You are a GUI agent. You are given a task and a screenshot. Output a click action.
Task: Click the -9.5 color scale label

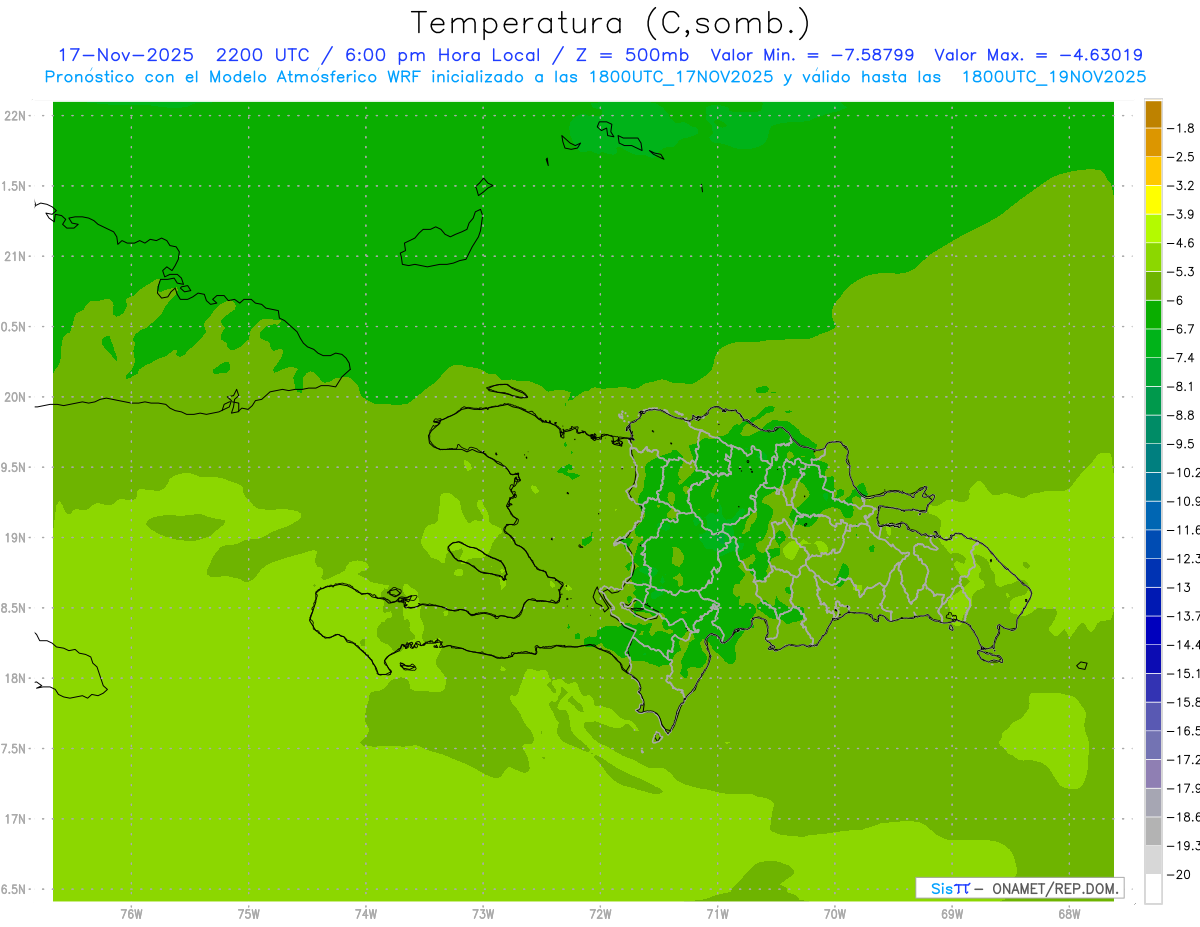pos(1181,443)
